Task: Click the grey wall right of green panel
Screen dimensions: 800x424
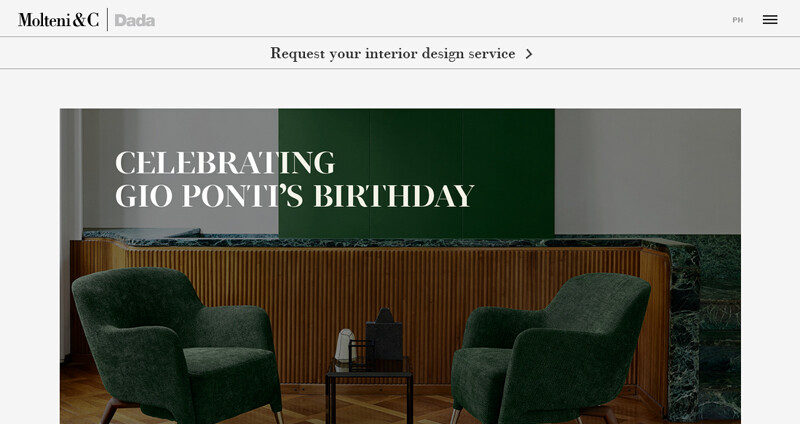Action: (647, 171)
